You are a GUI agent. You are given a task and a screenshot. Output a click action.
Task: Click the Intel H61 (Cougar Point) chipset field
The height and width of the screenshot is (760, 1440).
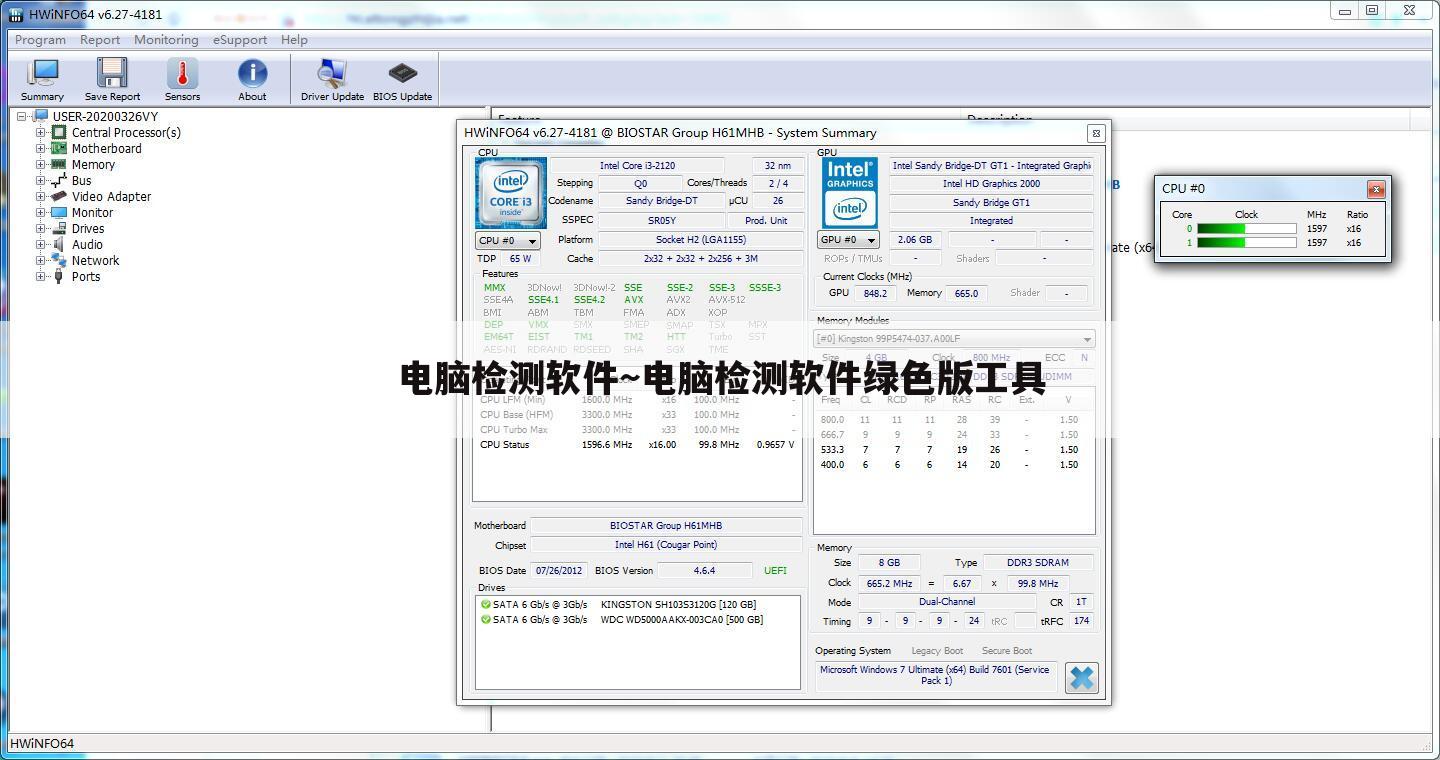point(666,545)
